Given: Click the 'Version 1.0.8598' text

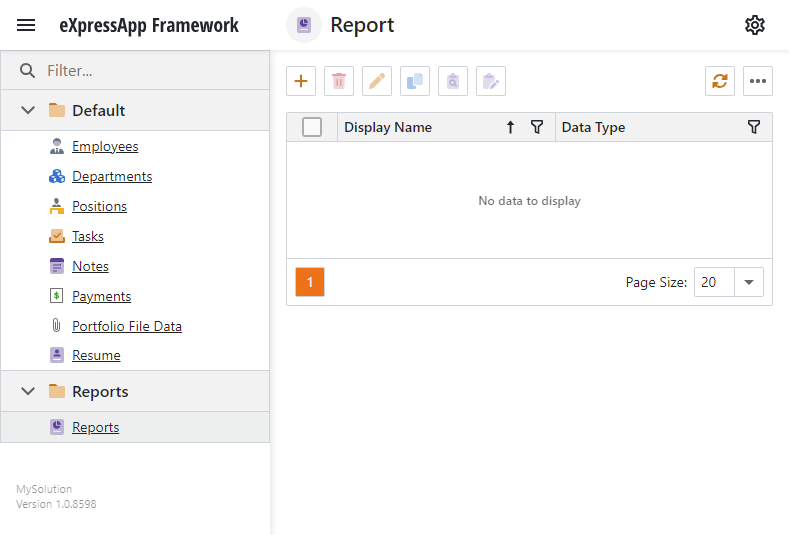Looking at the screenshot, I should click(x=56, y=504).
